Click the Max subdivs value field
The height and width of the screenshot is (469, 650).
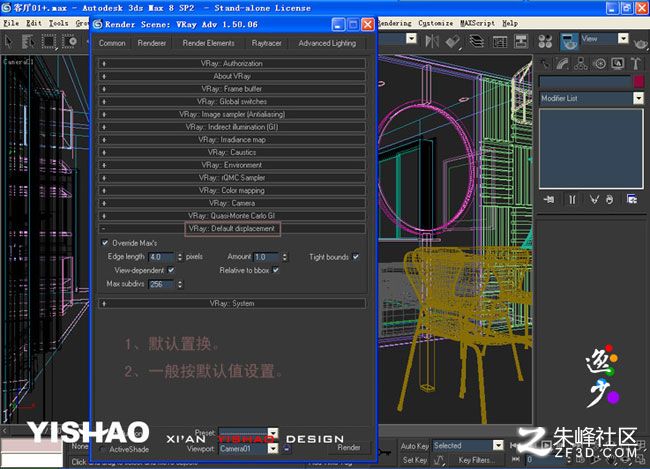pyautogui.click(x=162, y=284)
